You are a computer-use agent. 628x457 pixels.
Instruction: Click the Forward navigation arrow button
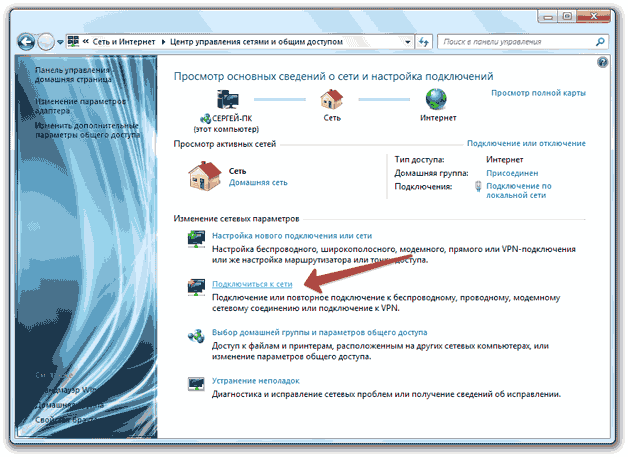tap(46, 42)
